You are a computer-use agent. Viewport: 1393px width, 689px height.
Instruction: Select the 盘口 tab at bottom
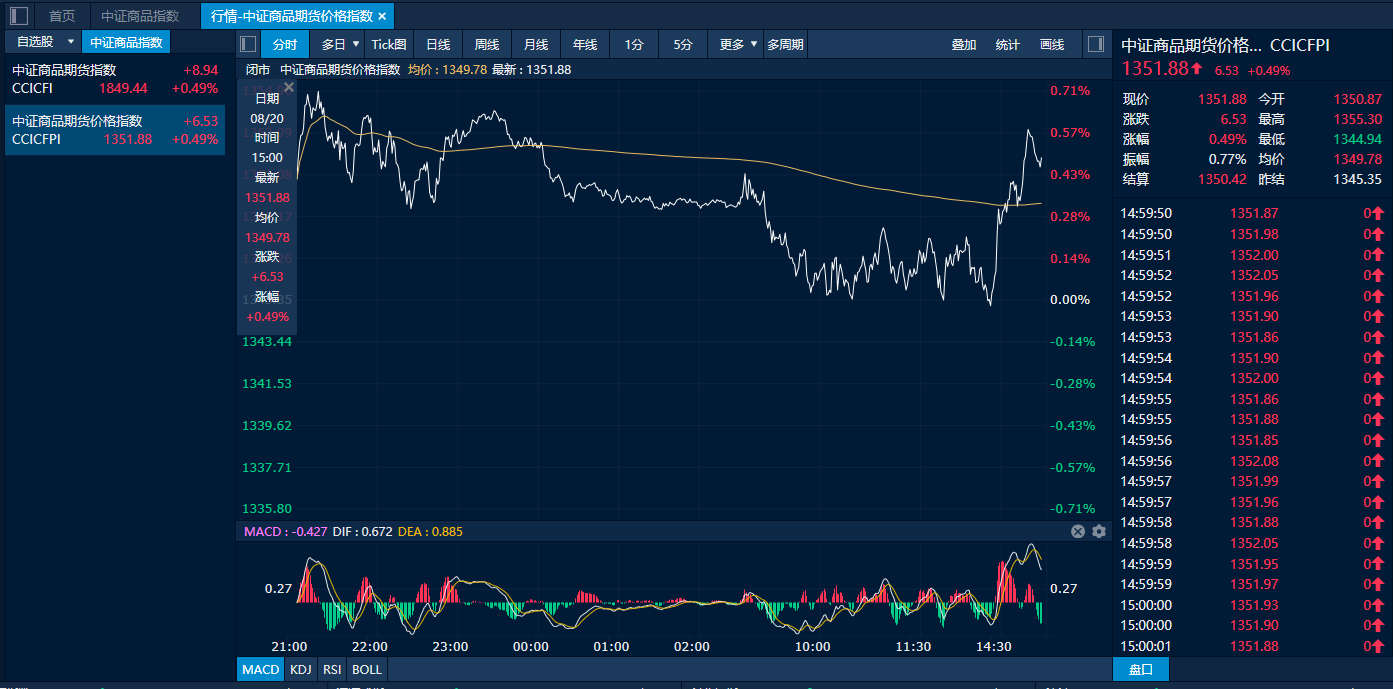pyautogui.click(x=1140, y=670)
